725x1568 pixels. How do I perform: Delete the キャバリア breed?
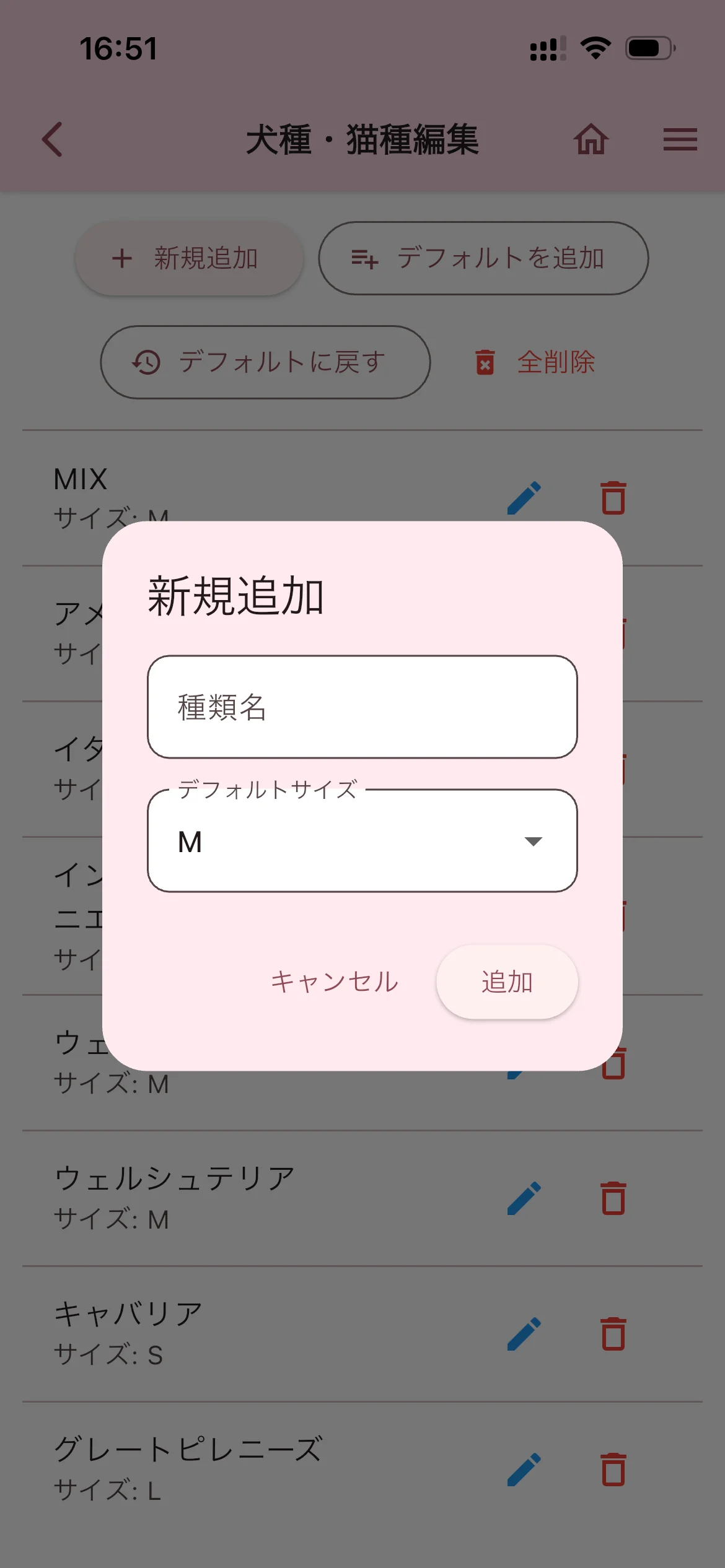click(x=613, y=1334)
